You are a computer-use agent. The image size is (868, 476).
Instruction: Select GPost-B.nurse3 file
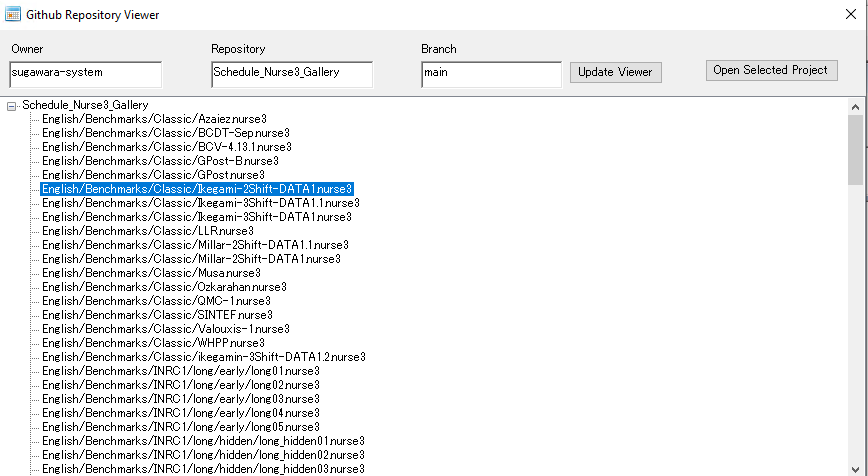pos(161,161)
